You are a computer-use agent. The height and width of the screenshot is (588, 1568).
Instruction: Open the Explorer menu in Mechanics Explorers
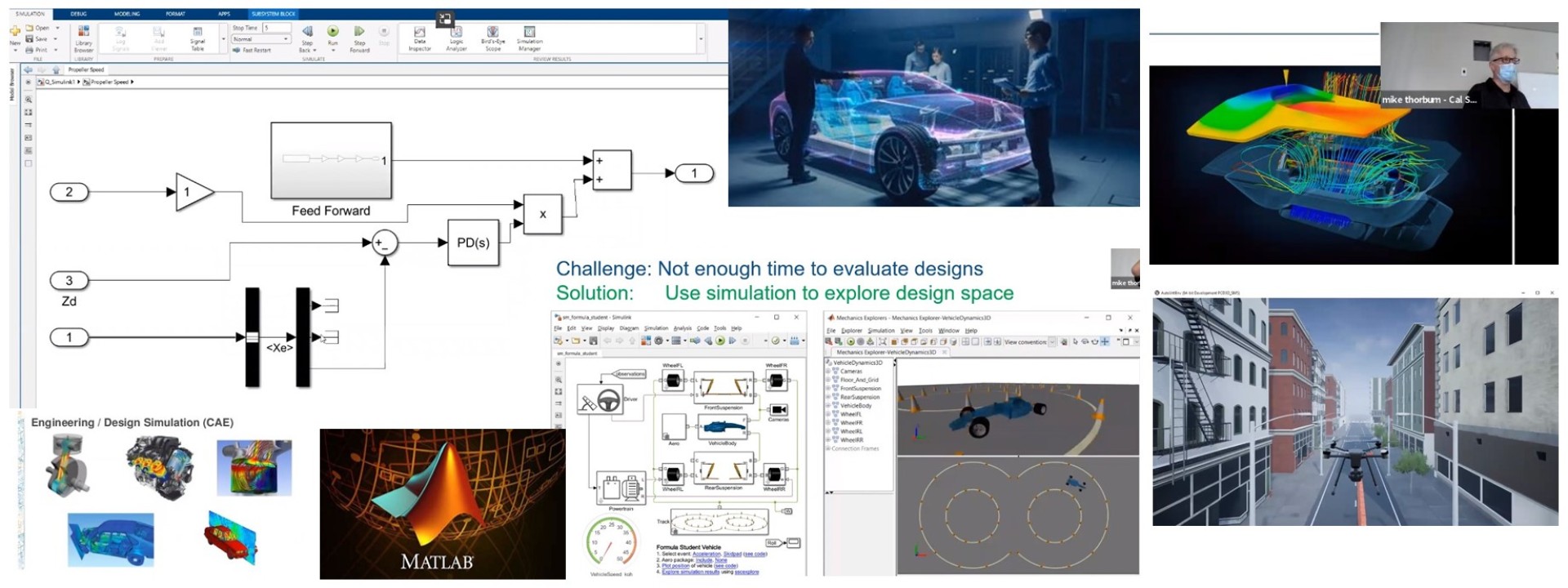coord(850,331)
